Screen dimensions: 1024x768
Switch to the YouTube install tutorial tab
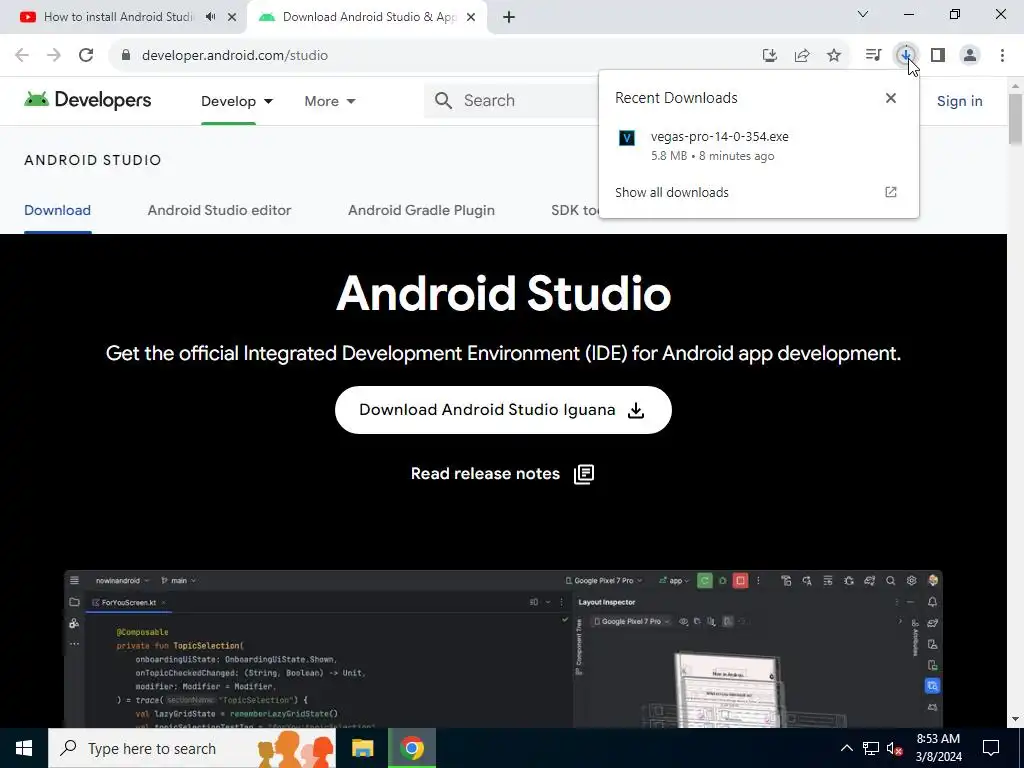(118, 17)
